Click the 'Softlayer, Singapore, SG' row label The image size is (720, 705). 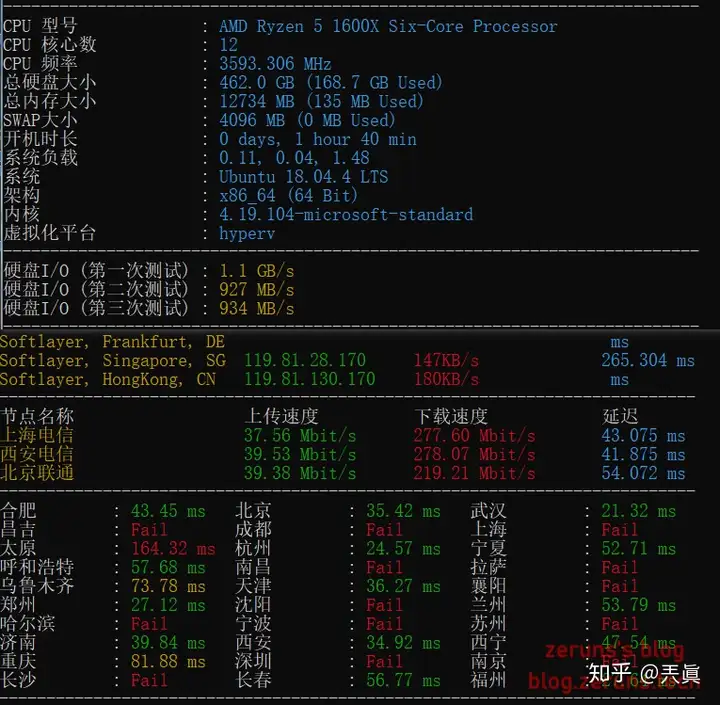(113, 361)
